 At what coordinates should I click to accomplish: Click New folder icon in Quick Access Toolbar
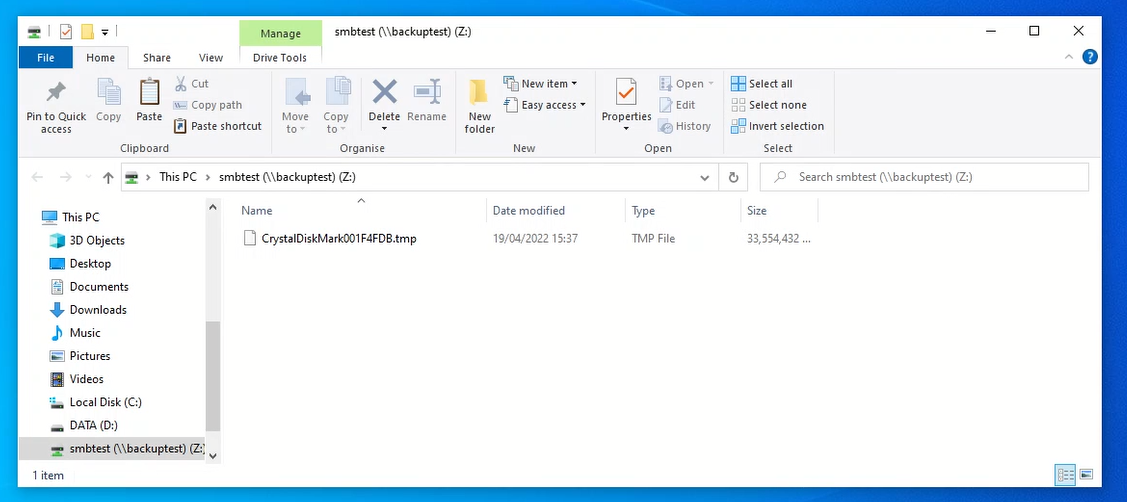coord(88,32)
